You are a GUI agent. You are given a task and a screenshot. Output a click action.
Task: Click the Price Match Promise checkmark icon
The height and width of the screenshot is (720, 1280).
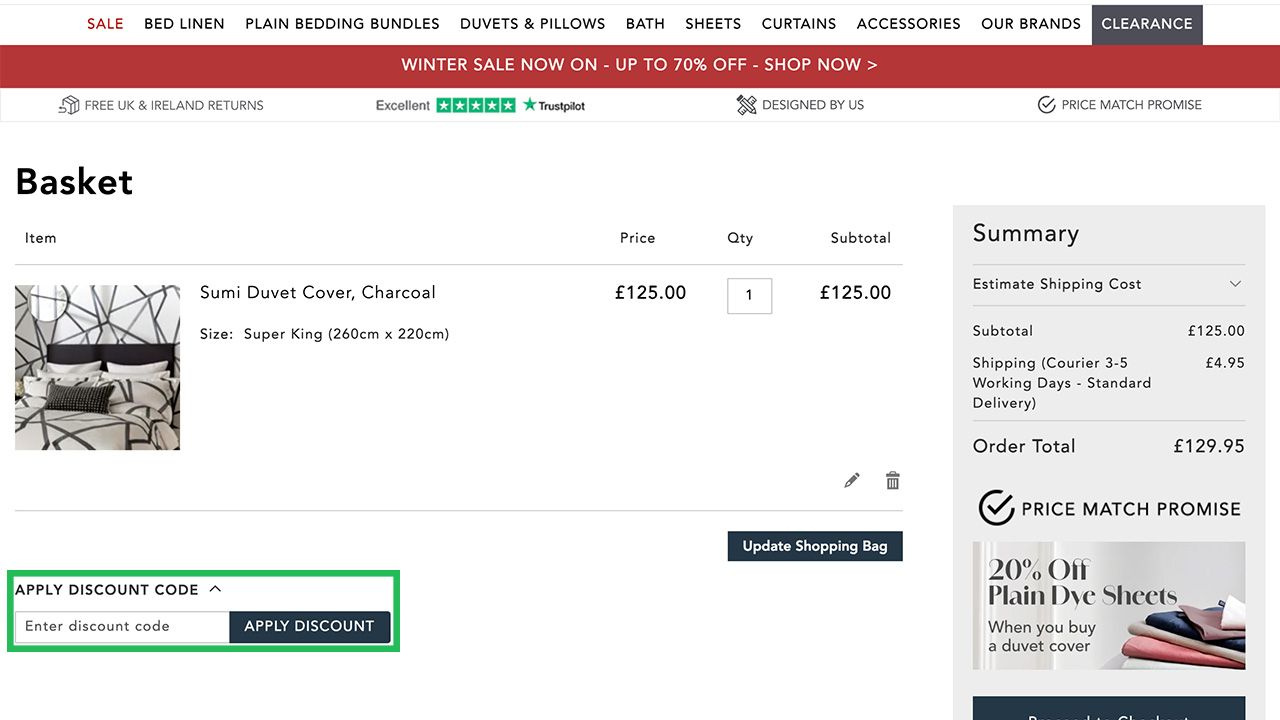pos(1046,105)
